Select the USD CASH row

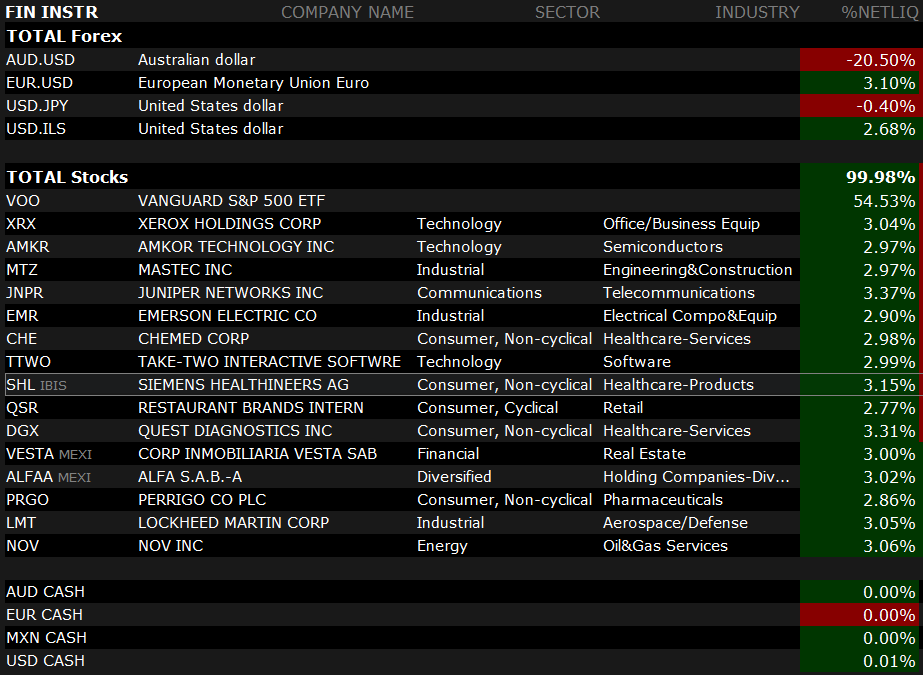[462, 660]
